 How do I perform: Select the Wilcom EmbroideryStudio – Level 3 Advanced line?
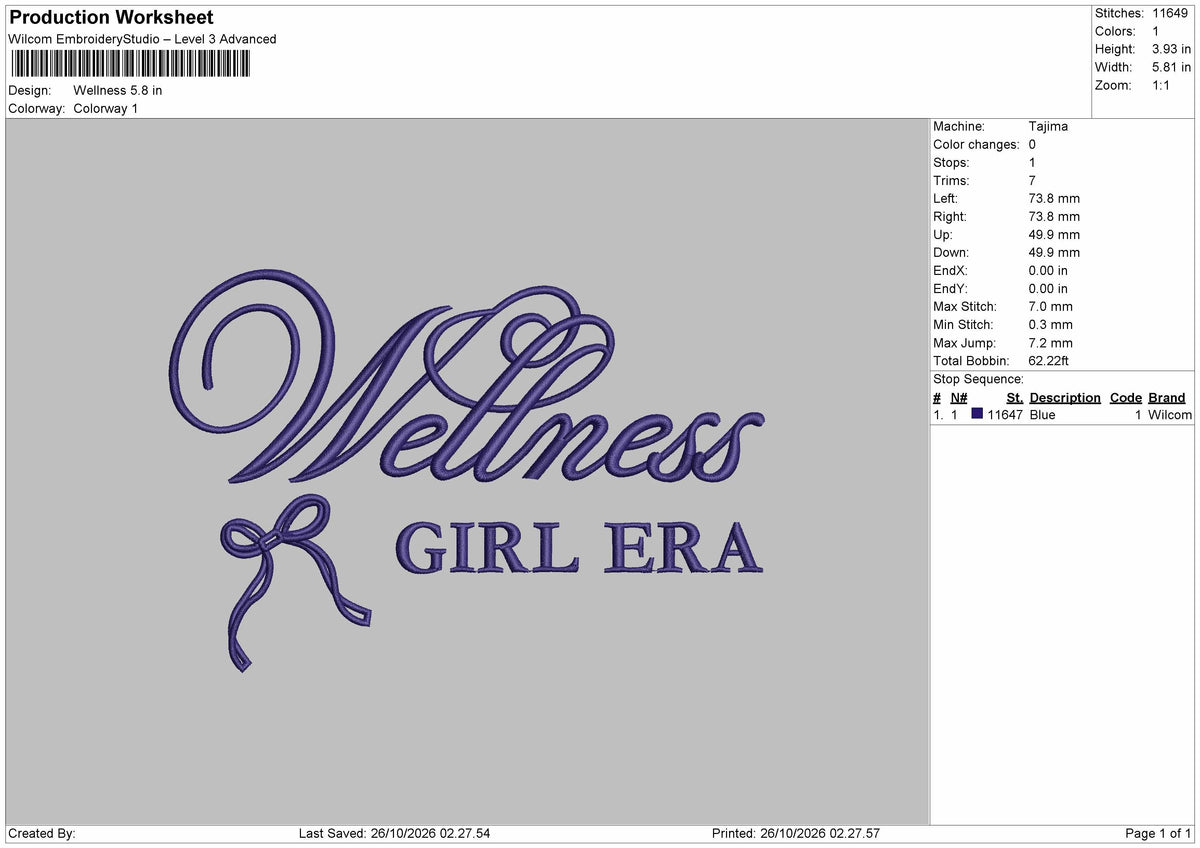tap(142, 39)
